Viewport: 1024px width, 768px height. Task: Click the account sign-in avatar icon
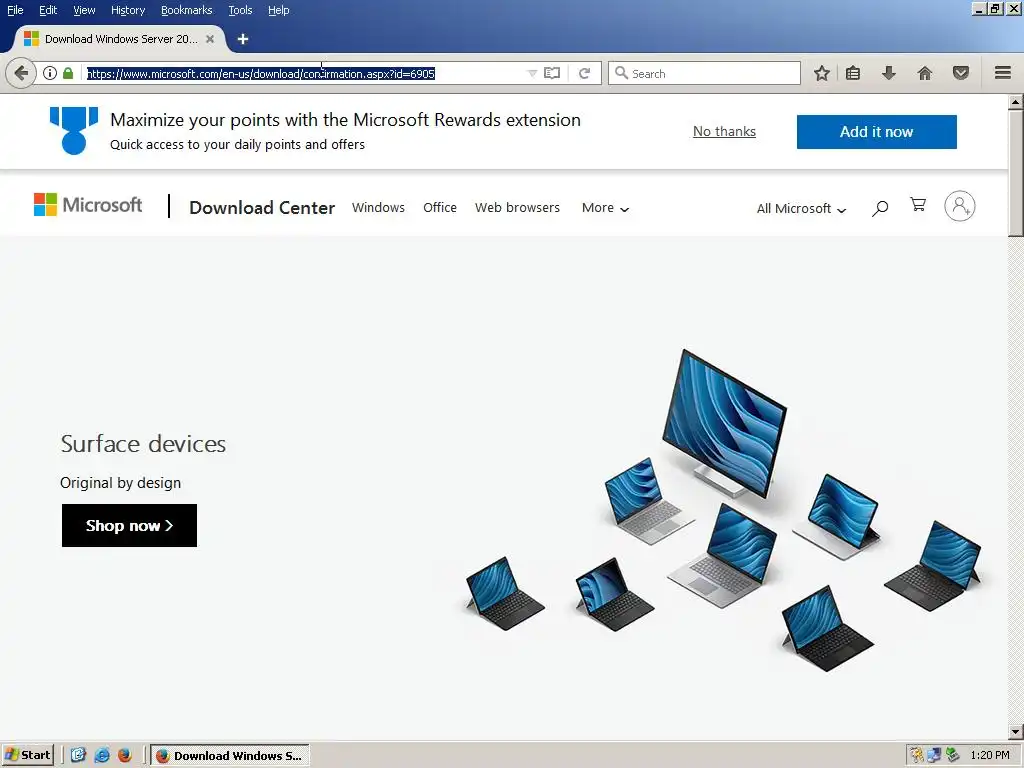pos(960,206)
